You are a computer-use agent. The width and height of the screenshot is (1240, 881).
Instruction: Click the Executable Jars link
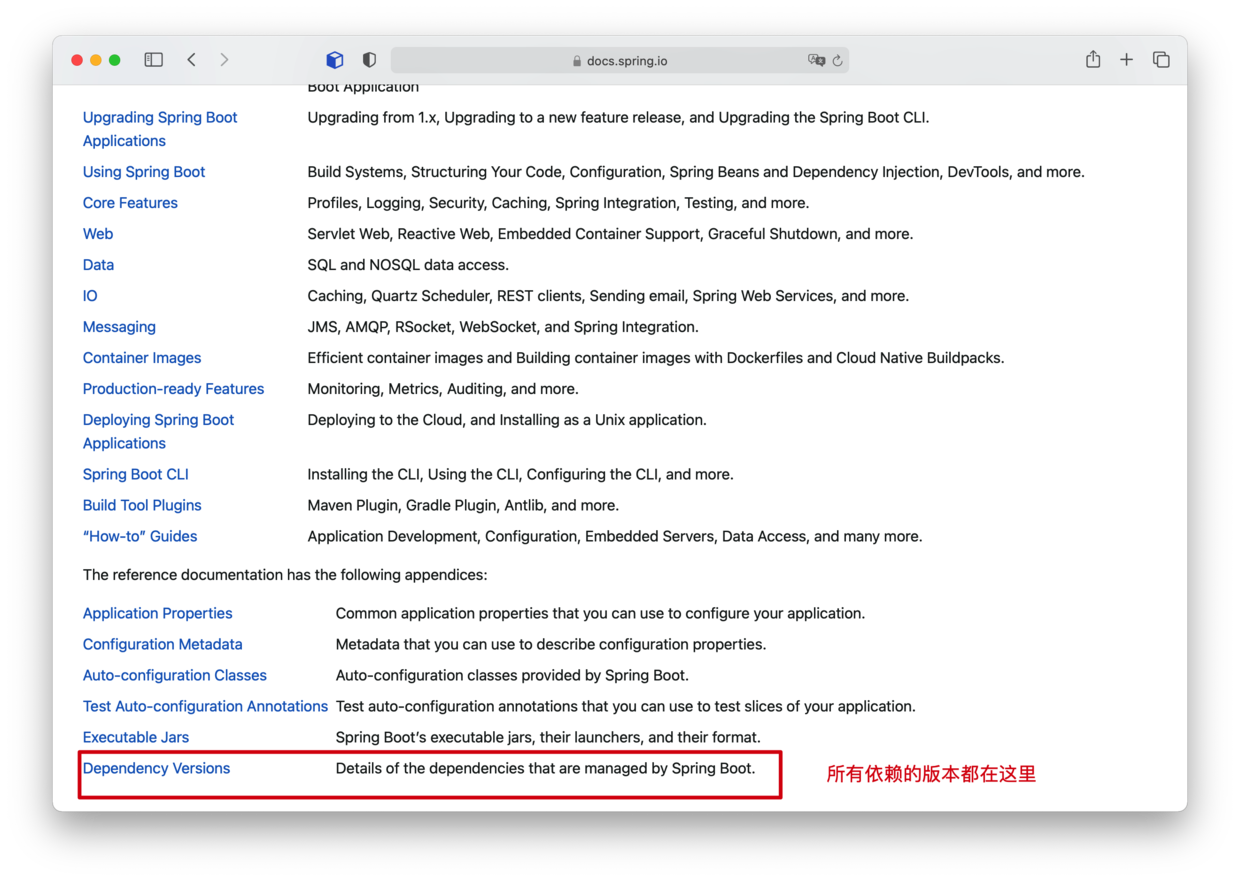135,737
